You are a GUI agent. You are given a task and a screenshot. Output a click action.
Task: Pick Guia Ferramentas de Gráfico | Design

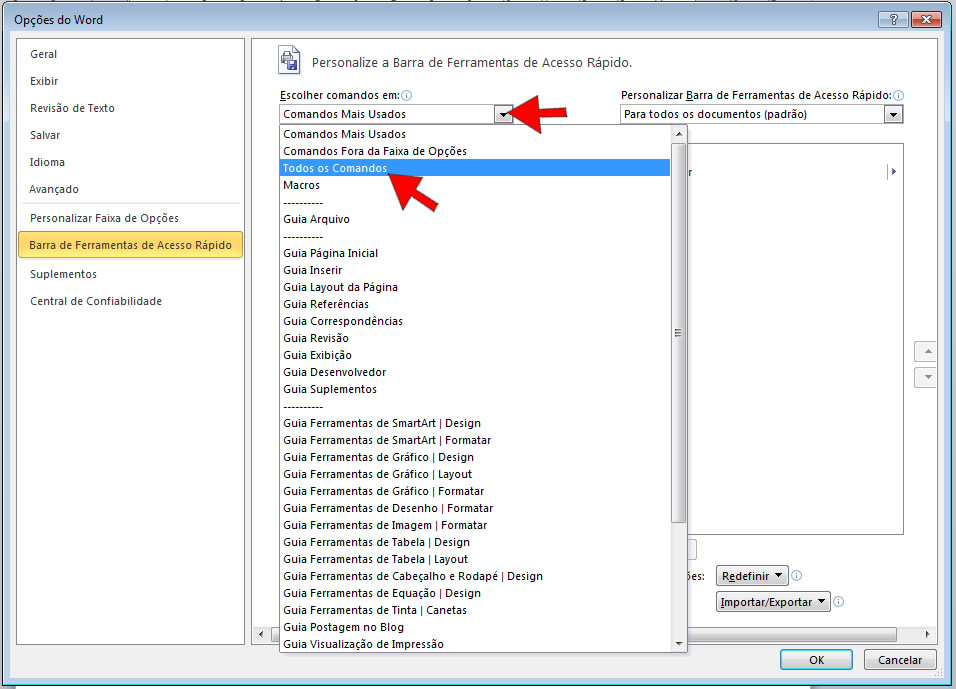coord(475,457)
